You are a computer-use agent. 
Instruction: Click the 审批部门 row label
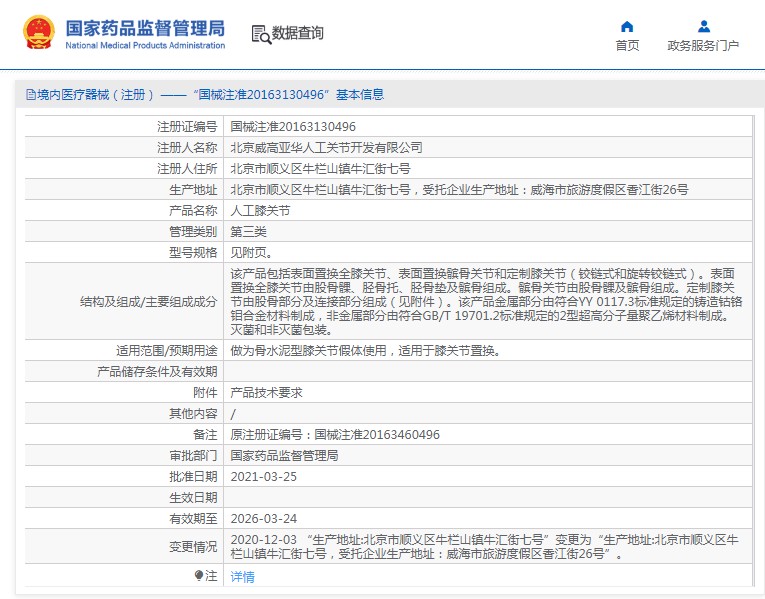point(193,456)
